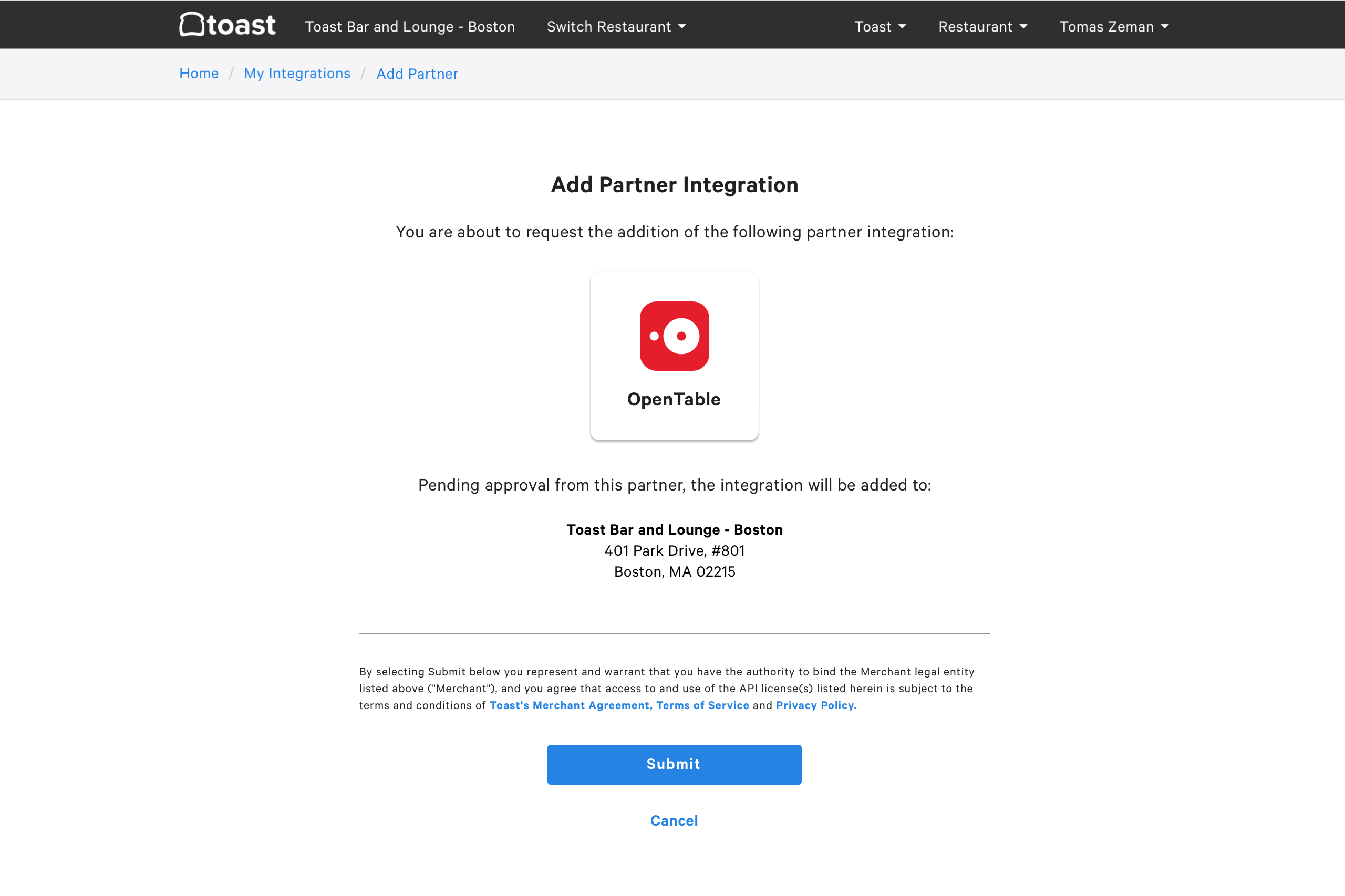Cancel the integration request

coord(674,820)
